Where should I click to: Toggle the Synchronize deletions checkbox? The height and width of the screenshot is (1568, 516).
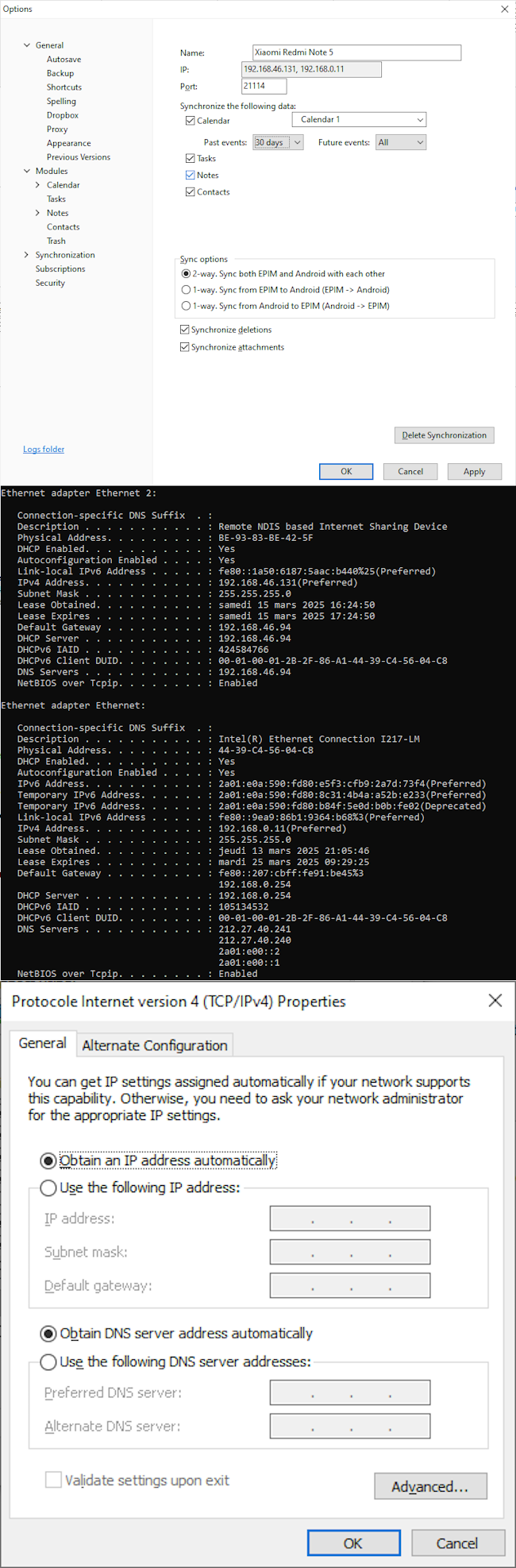[184, 329]
